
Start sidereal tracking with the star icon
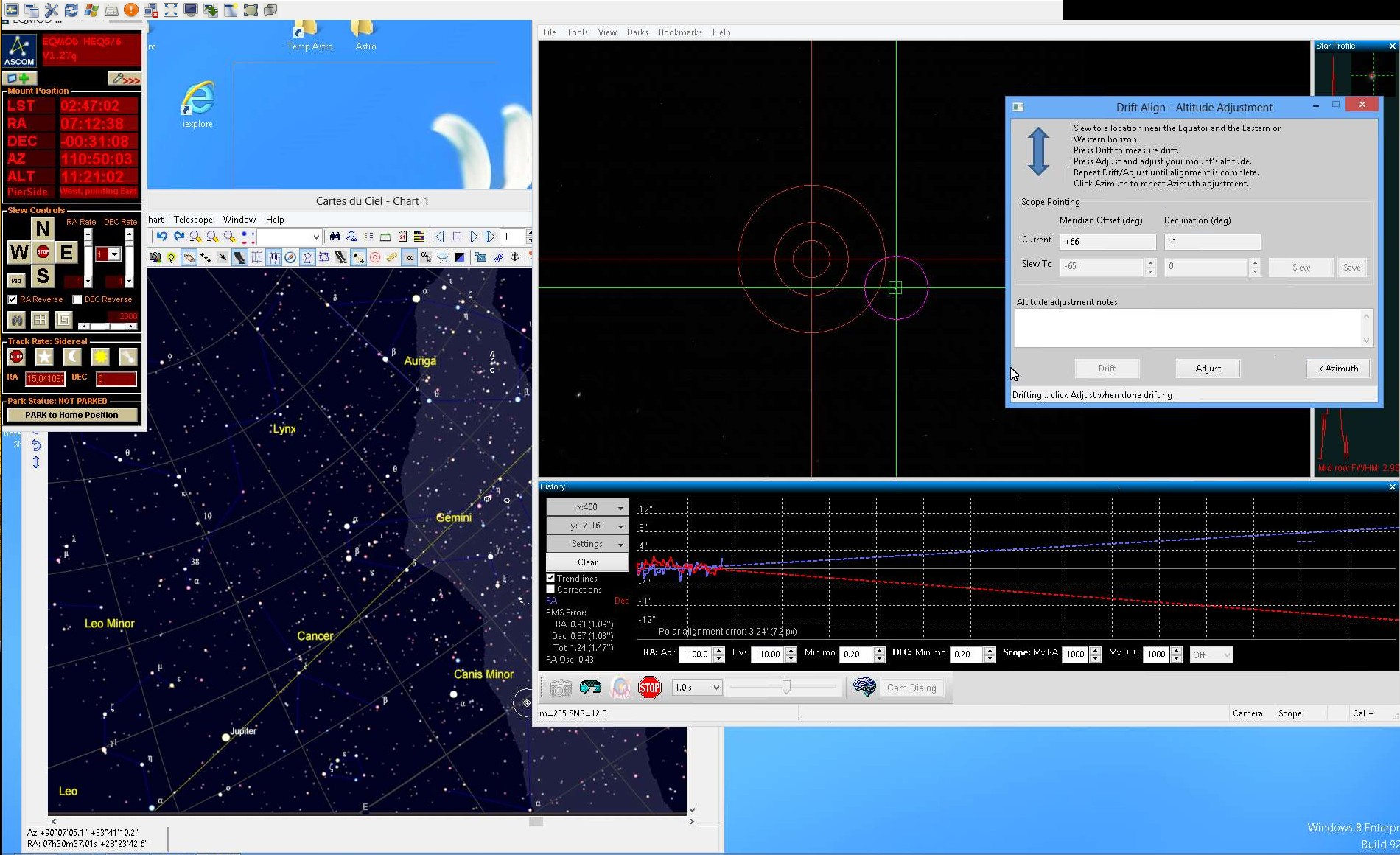coord(44,357)
